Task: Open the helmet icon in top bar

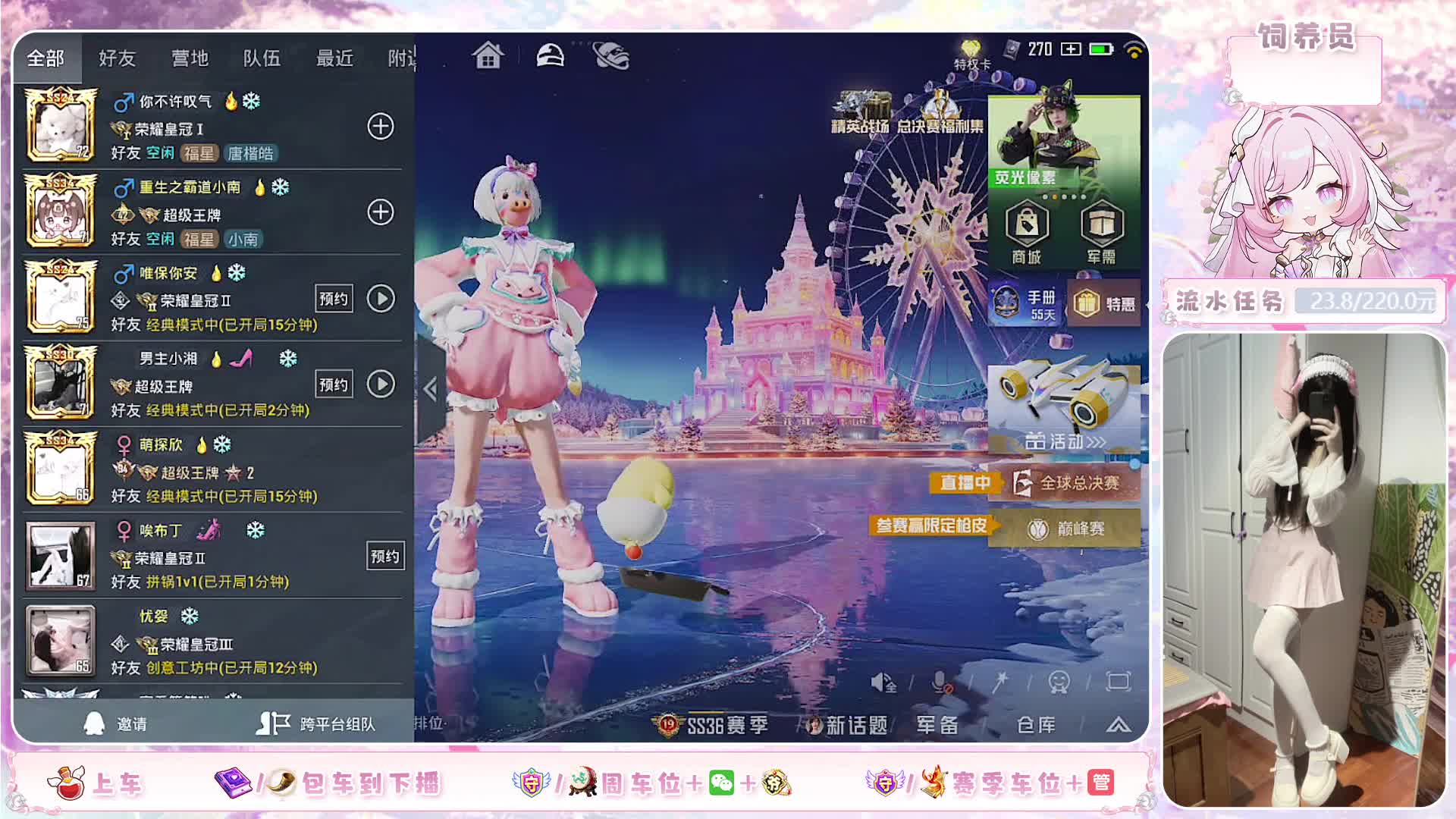Action: click(550, 55)
